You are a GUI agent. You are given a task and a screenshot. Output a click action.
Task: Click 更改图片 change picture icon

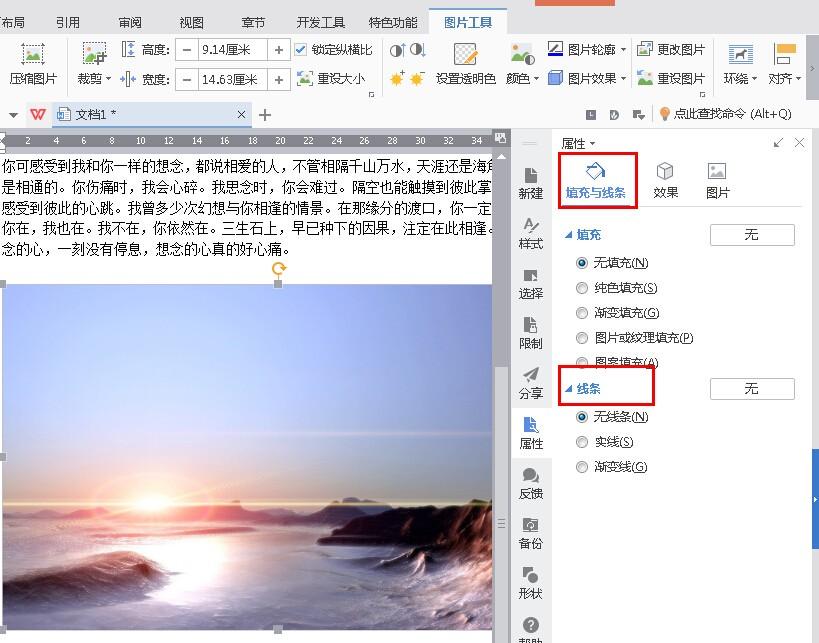tap(645, 50)
